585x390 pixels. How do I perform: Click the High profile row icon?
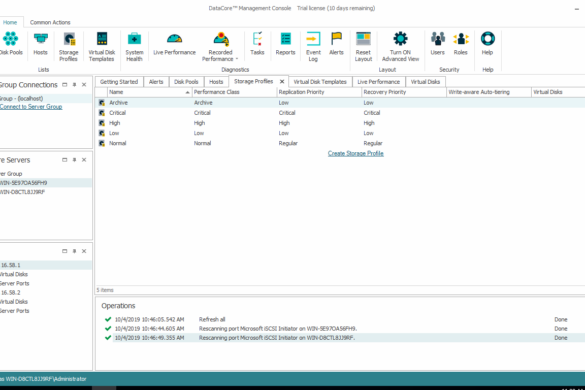pyautogui.click(x=101, y=123)
